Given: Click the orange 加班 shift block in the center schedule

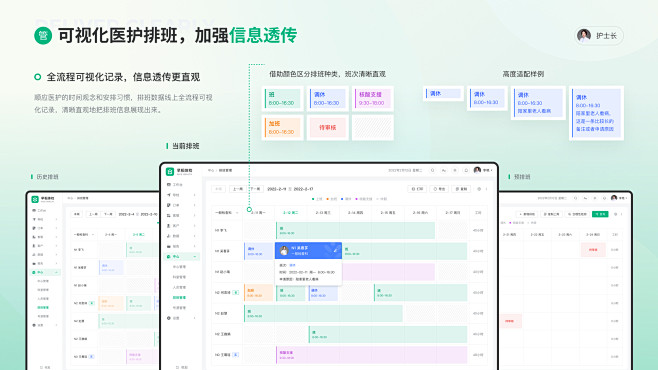Looking at the screenshot, I should pos(259,293).
